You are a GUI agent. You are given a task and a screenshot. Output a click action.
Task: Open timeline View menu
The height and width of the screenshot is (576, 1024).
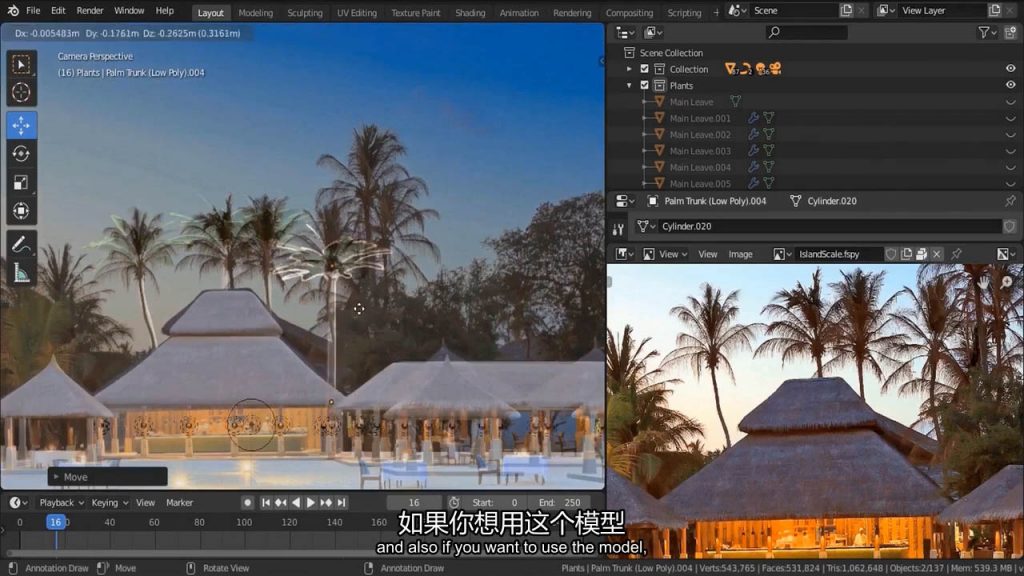point(145,502)
